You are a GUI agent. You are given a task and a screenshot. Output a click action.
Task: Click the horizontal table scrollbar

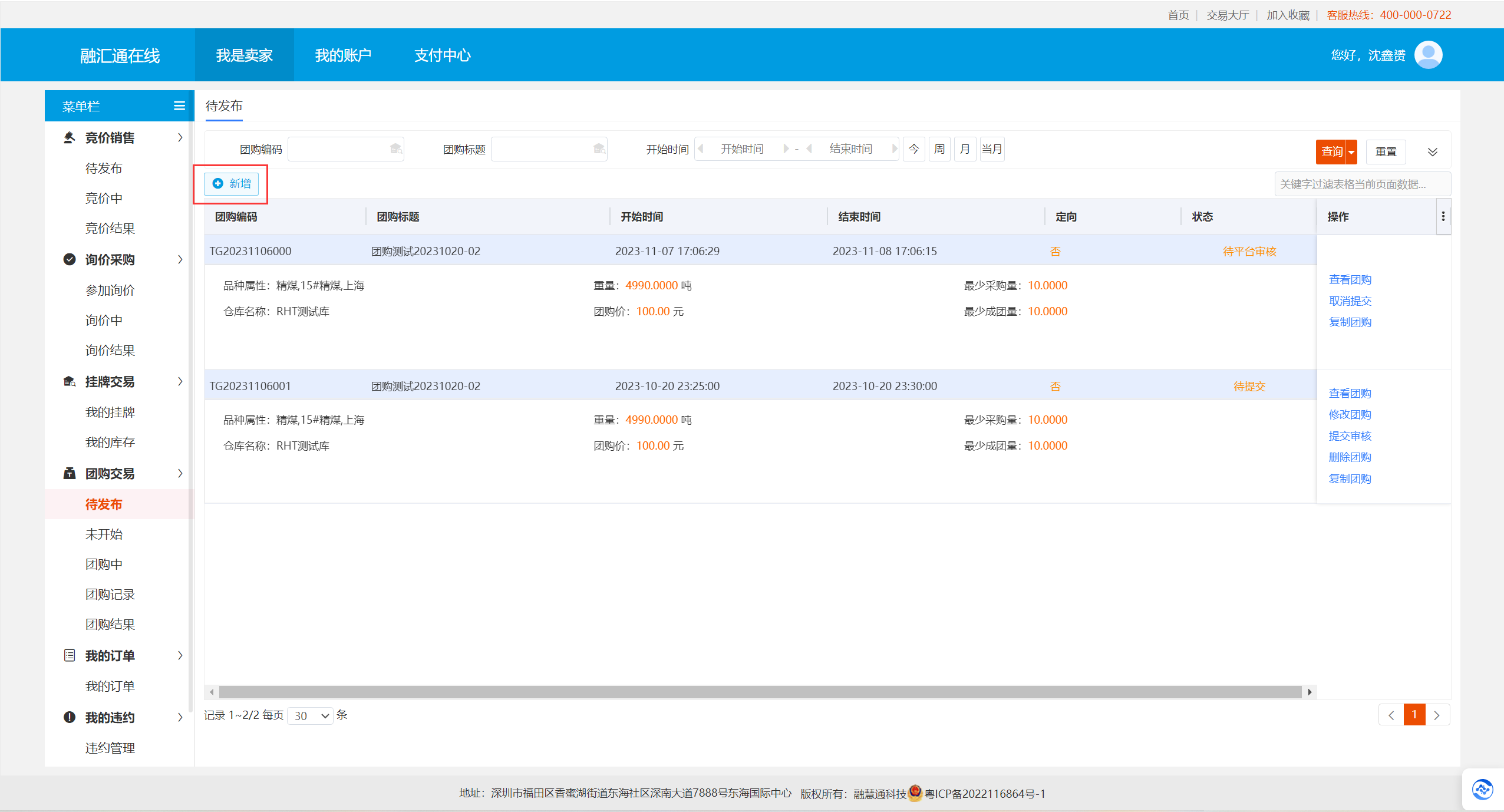tap(760, 692)
